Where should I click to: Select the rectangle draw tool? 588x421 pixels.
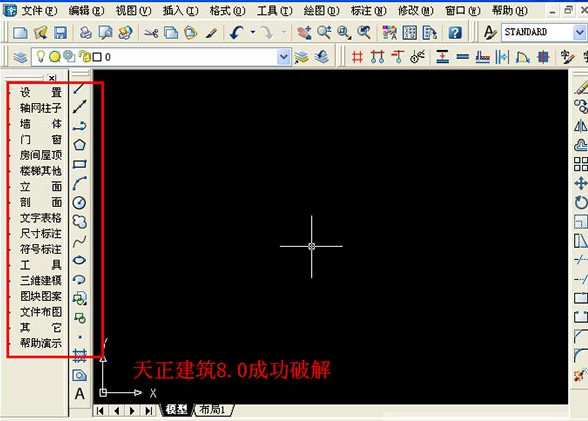79,164
